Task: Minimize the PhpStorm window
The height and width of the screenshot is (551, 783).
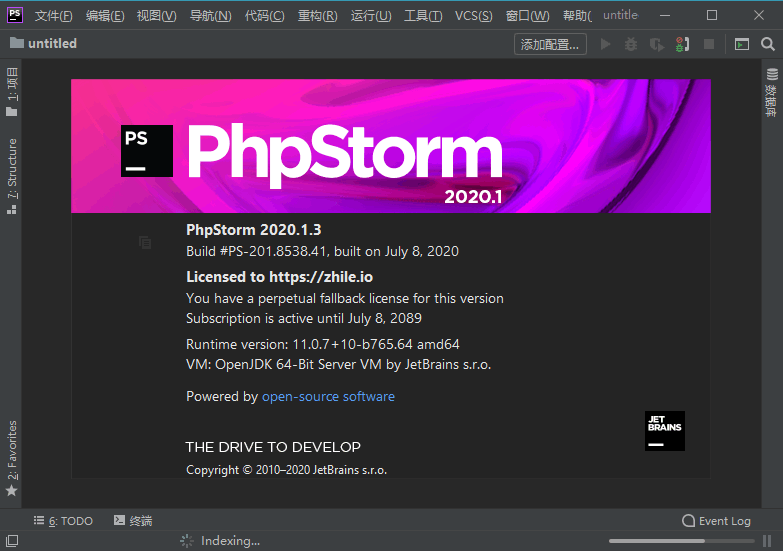Action: pyautogui.click(x=665, y=15)
